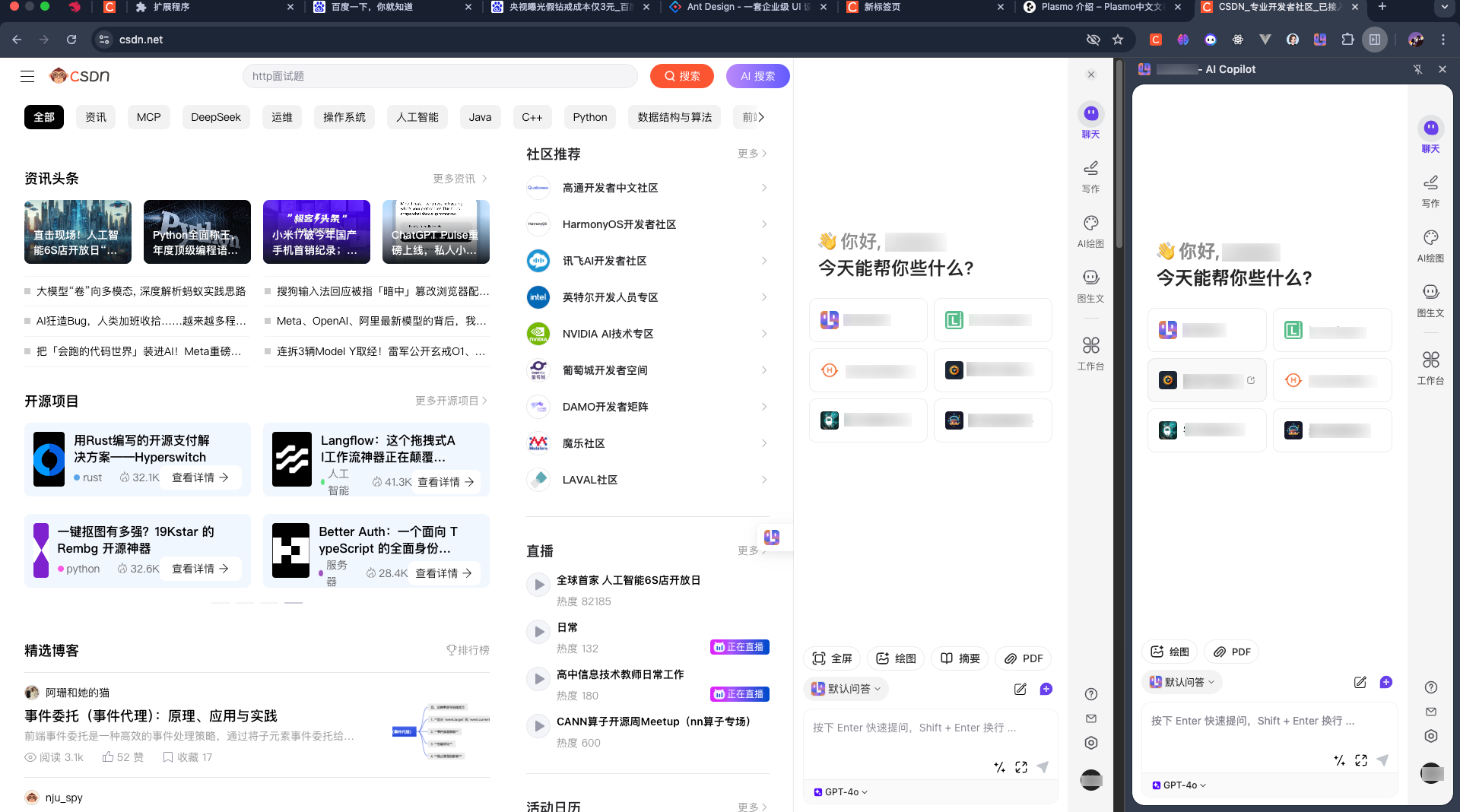Click the http面试题 search field

pos(440,76)
